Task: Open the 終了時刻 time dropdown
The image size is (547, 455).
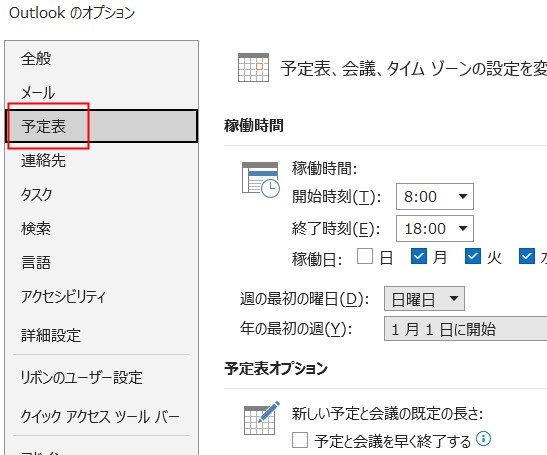Action: click(x=435, y=229)
